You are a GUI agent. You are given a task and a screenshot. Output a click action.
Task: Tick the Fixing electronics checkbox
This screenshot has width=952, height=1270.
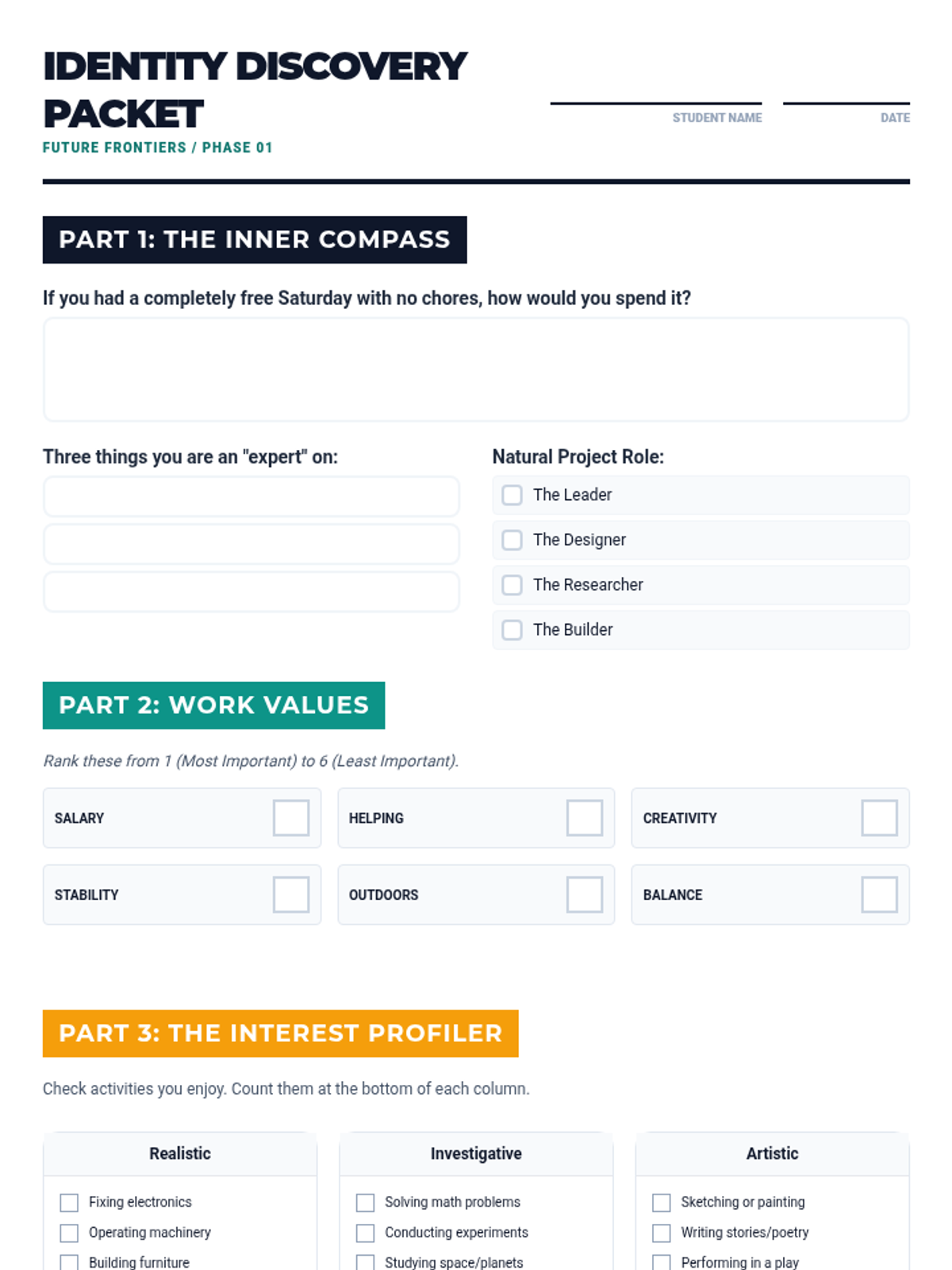click(x=70, y=1203)
